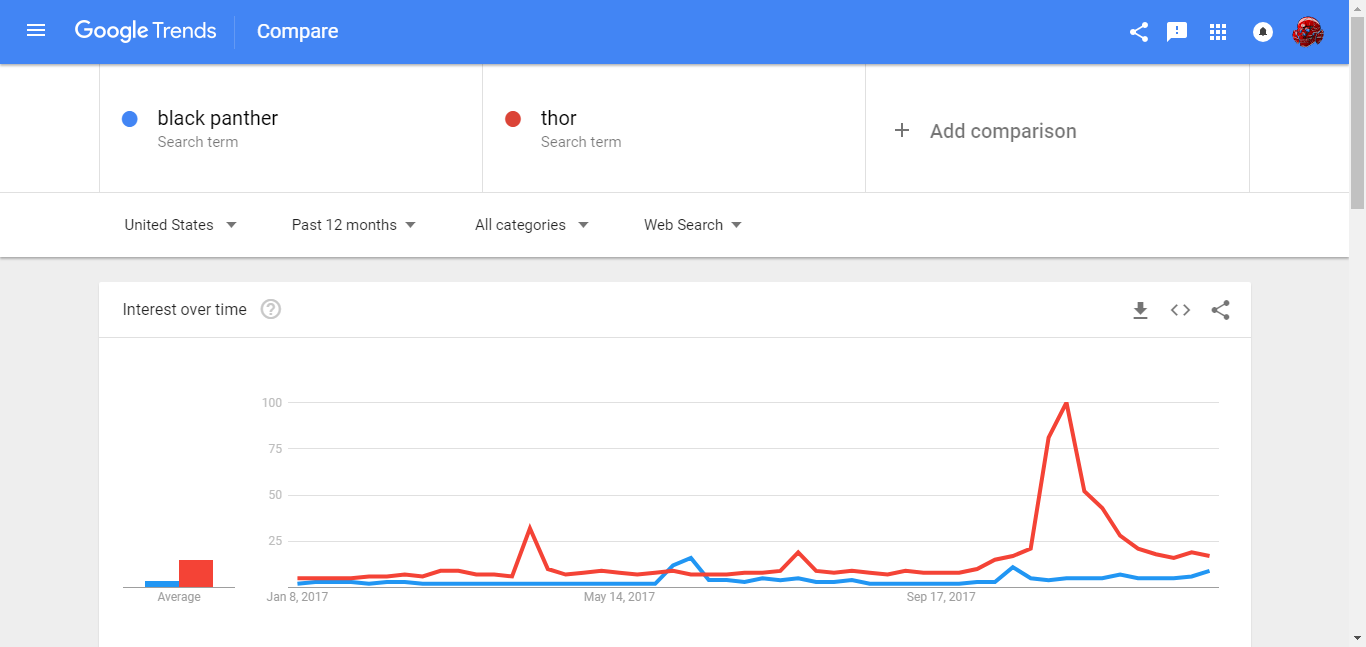Open the Interest over time help icon
The image size is (1366, 647).
point(271,310)
